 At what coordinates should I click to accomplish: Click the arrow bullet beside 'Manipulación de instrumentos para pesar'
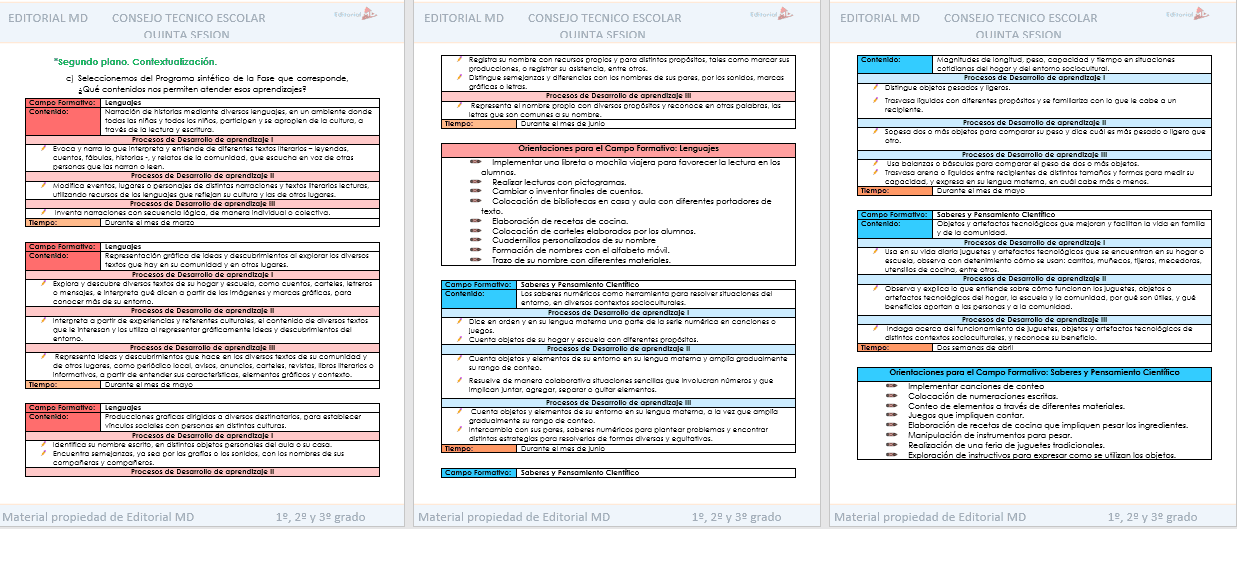(892, 435)
